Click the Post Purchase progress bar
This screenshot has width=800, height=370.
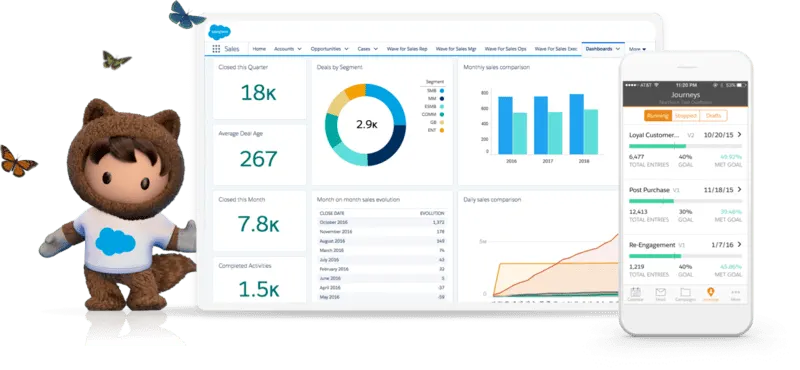pos(685,201)
